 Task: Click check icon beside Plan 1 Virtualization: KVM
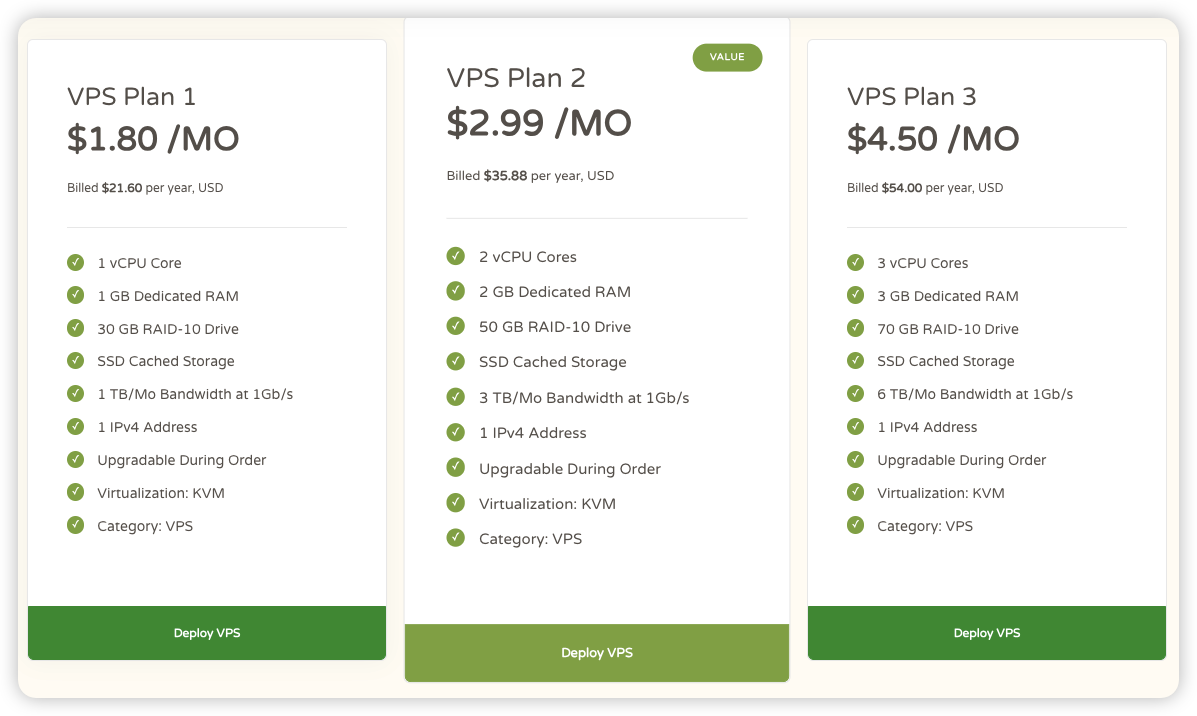coord(75,492)
